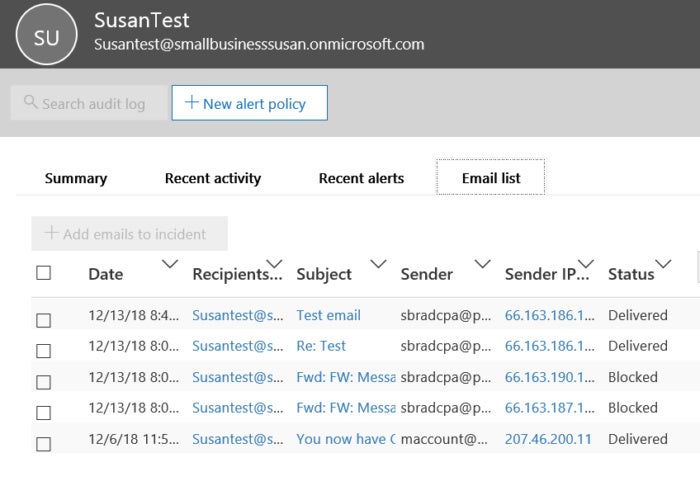The width and height of the screenshot is (700, 486).
Task: Click the Delivered status in Test email row
Action: tap(638, 315)
